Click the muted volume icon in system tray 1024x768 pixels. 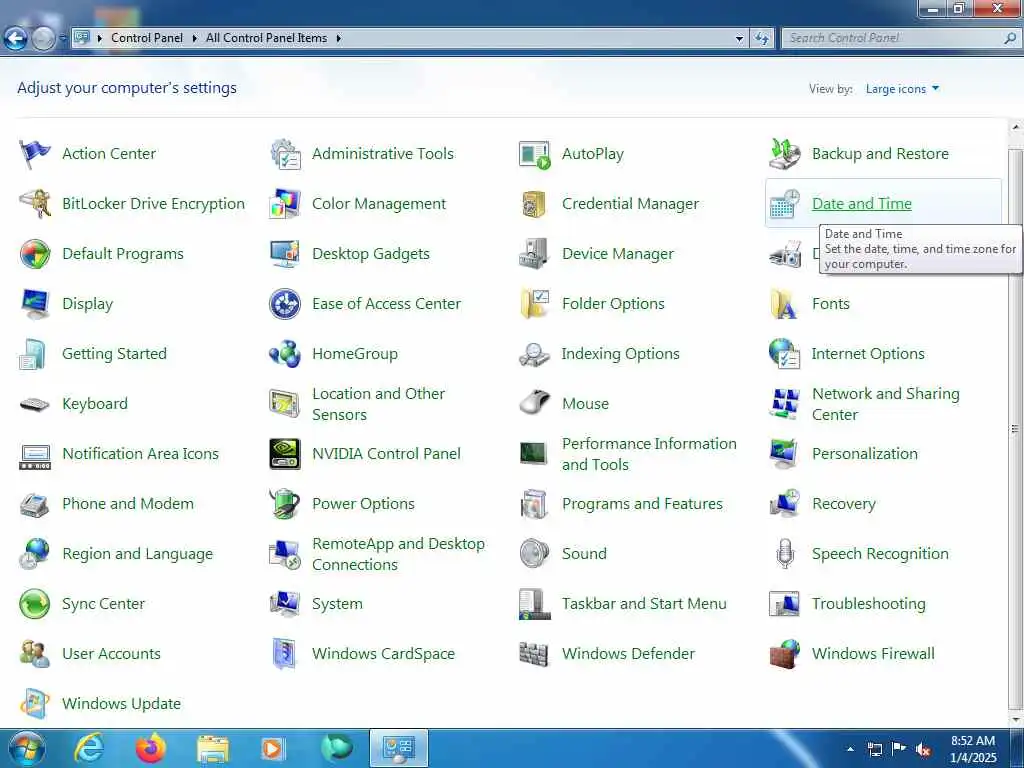(x=923, y=750)
